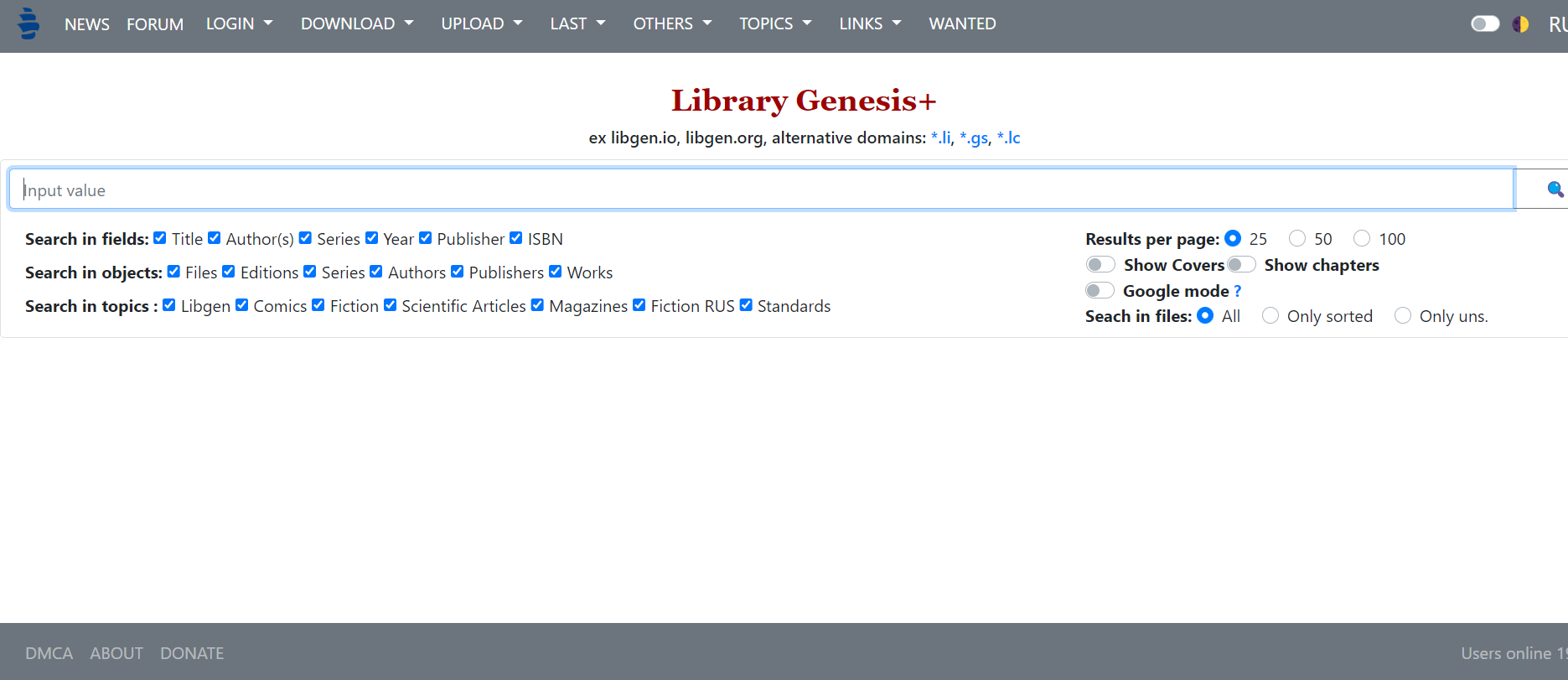Image resolution: width=1568 pixels, height=680 pixels.
Task: Select Only sorted files option
Action: (x=1270, y=316)
